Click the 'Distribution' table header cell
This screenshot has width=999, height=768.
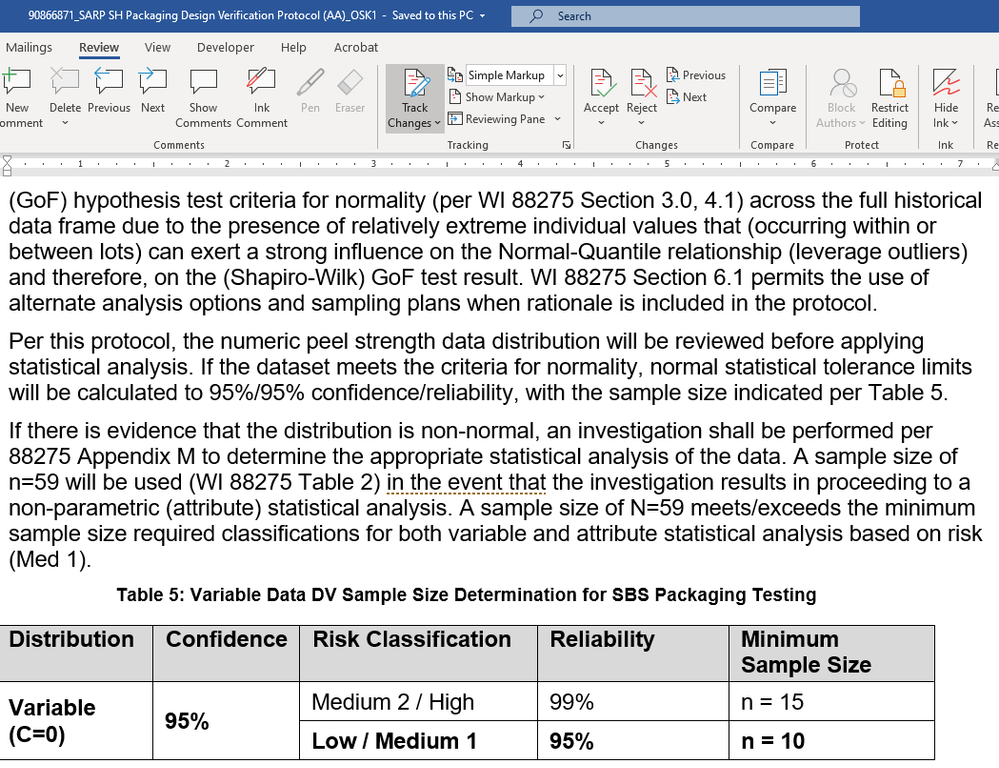point(76,653)
